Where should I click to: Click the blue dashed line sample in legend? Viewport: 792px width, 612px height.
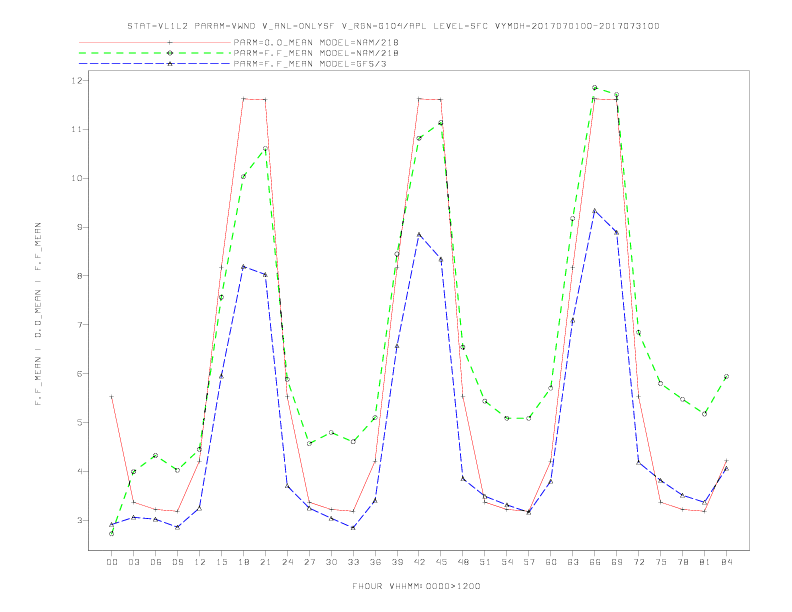[155, 64]
